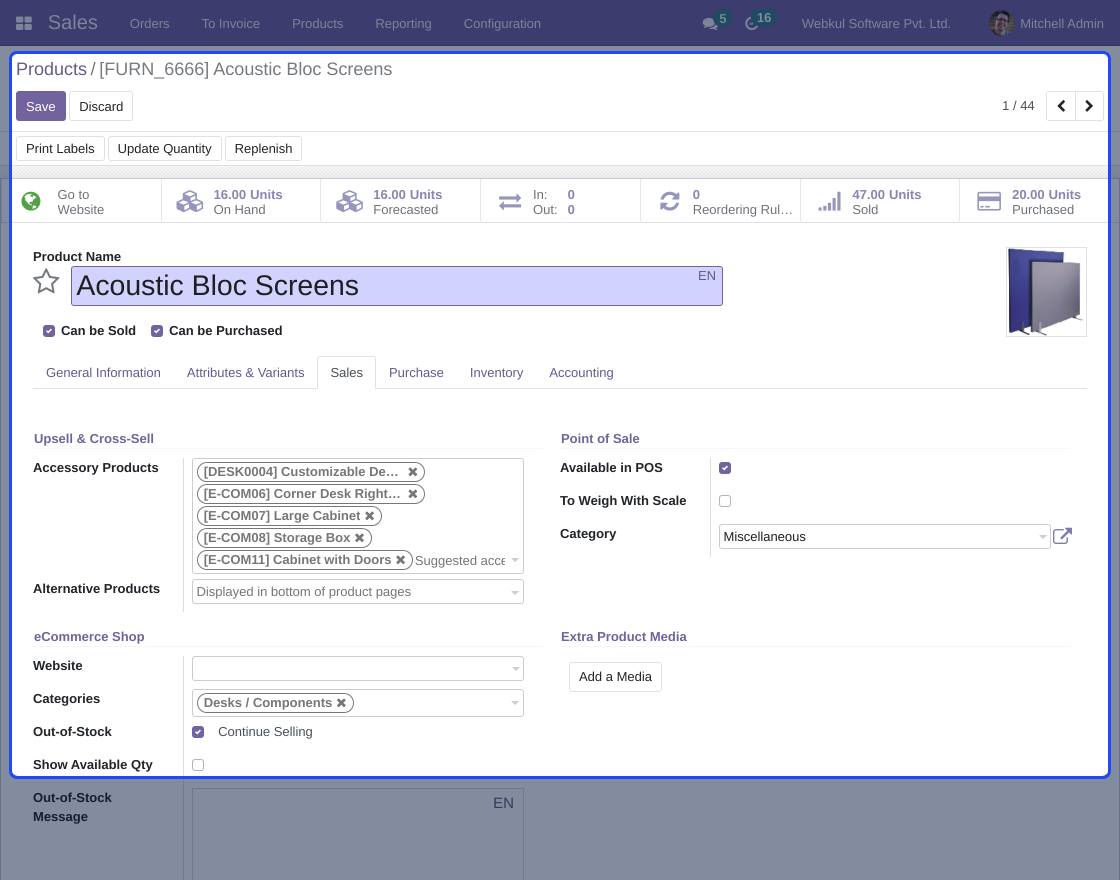Toggle Out-of-Stock Continue Selling checkbox
Image resolution: width=1120 pixels, height=880 pixels.
[198, 732]
